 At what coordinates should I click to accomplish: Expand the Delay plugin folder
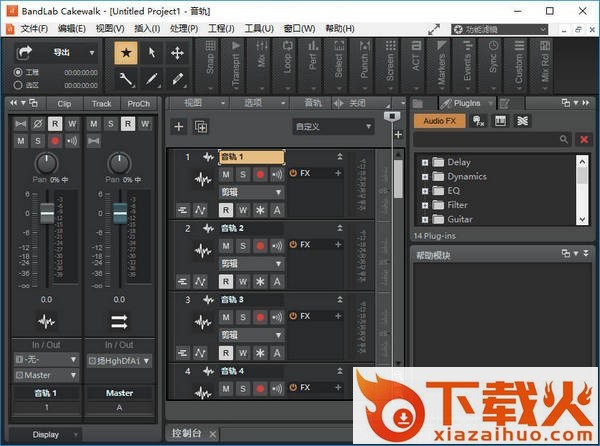[x=425, y=163]
